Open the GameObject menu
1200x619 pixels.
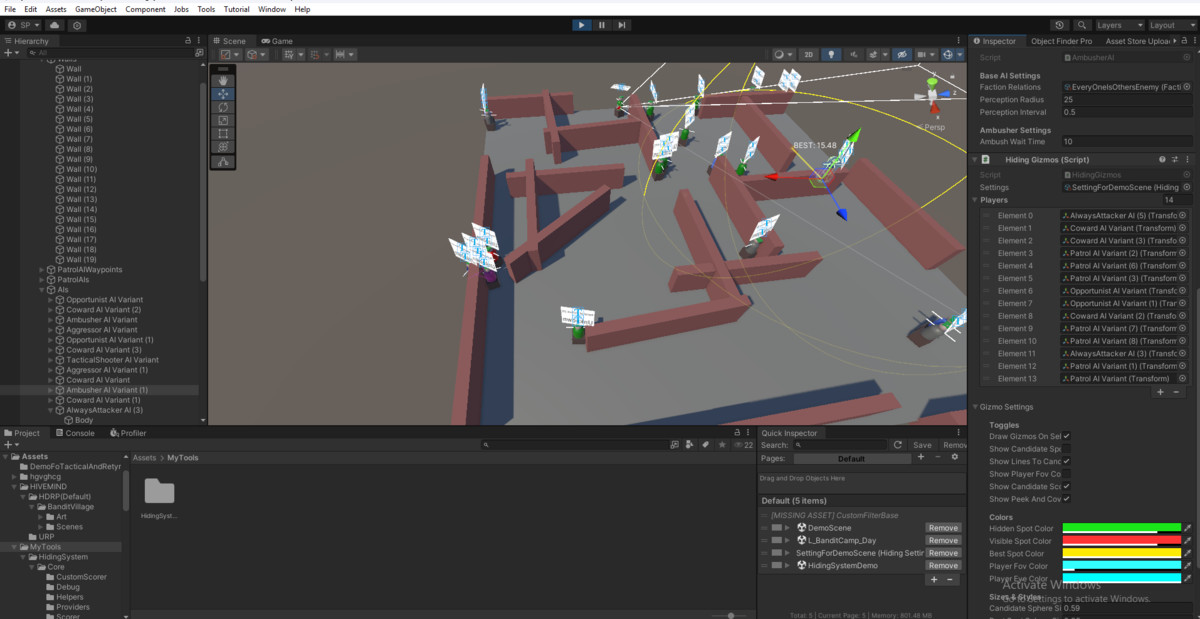95,9
